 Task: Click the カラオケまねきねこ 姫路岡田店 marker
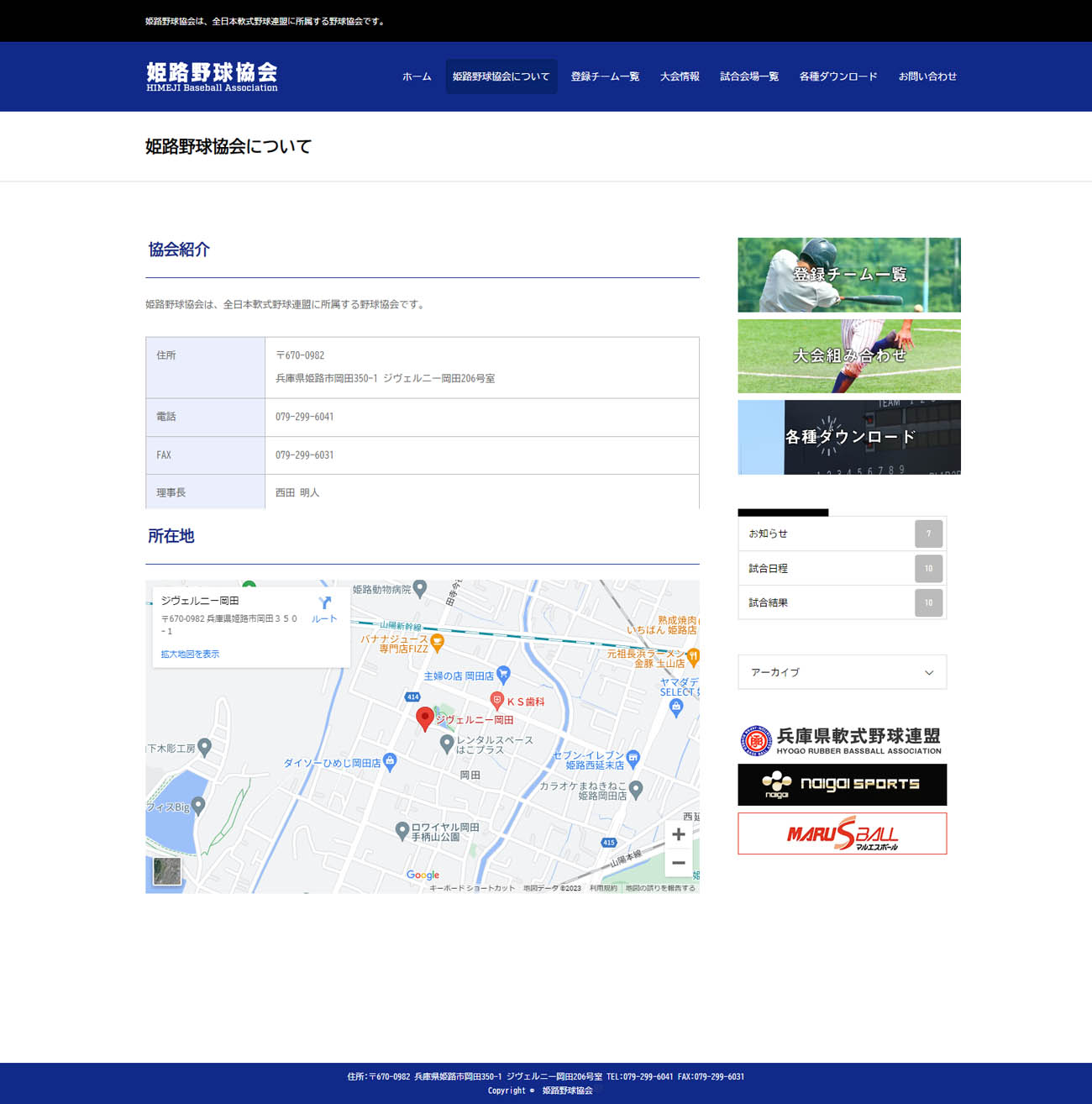(636, 789)
